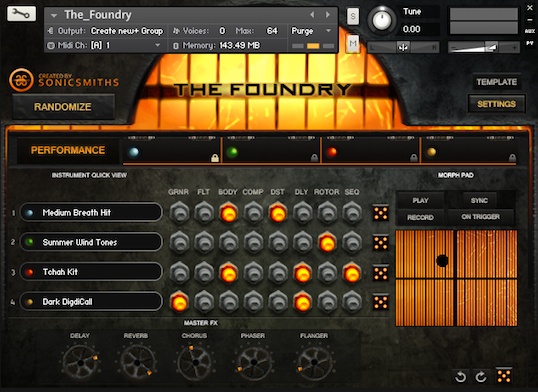538x392 pixels.
Task: Click the master CHORUS wheel knob
Action: point(195,362)
